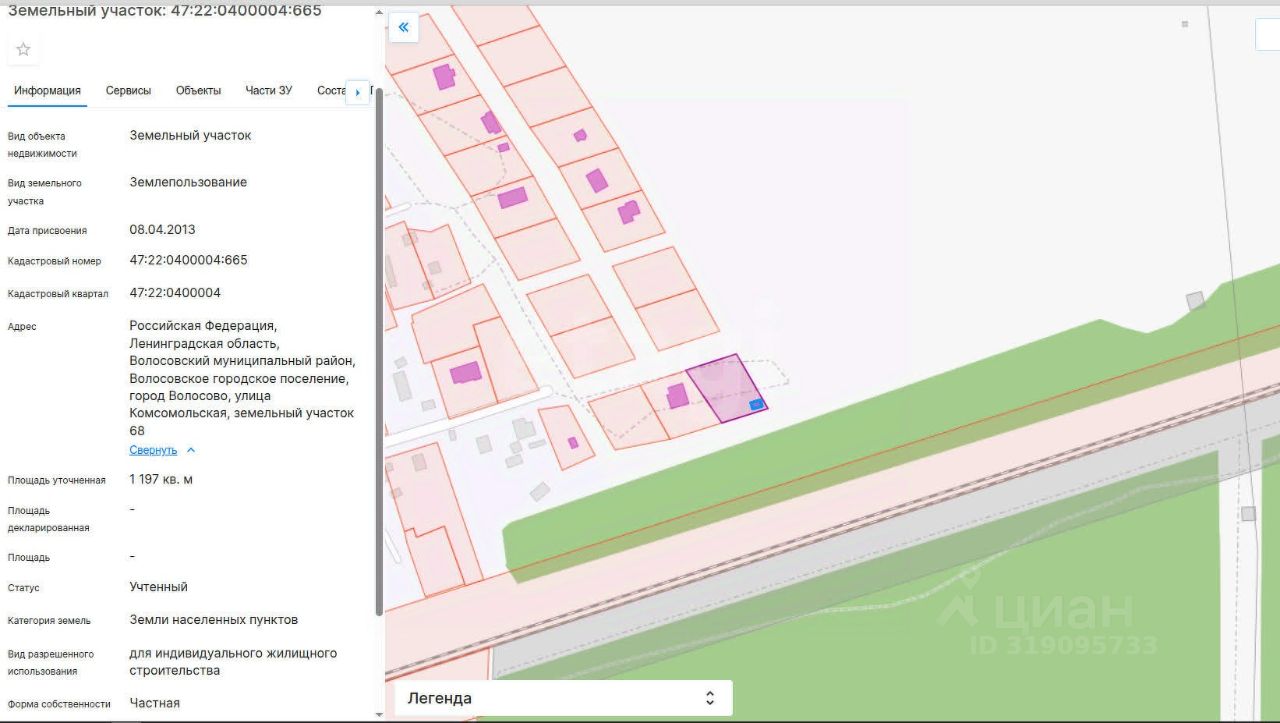Open the Объекты tab
Screen dimensions: 1280x723
[198, 91]
